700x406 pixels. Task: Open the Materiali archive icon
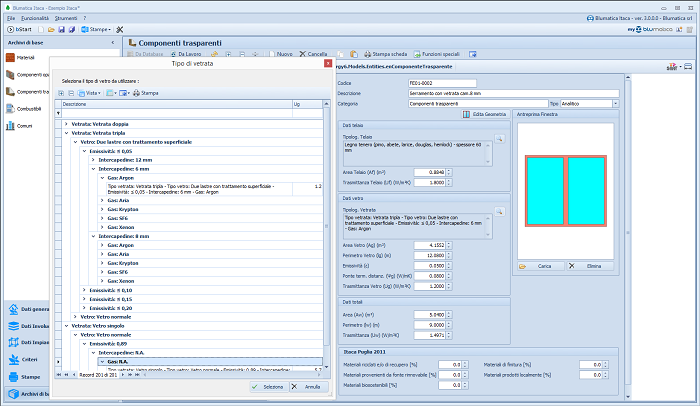click(10, 58)
